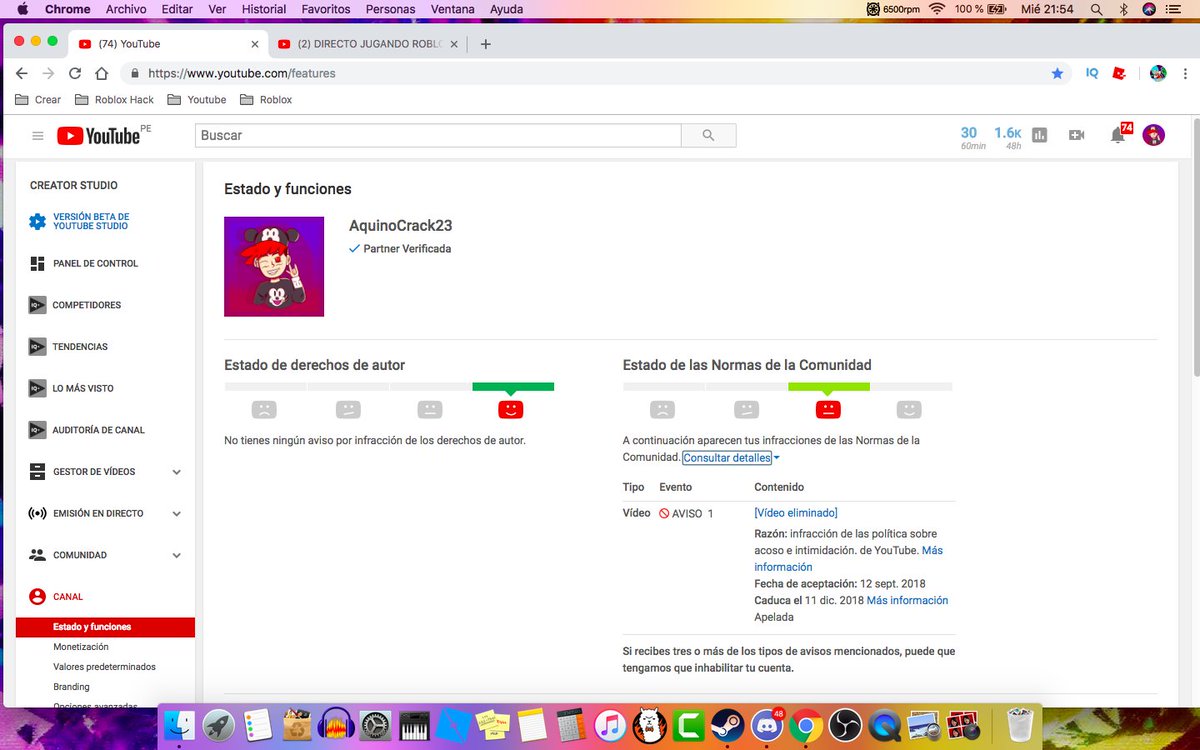
Task: Open Finder from the dock
Action: (x=180, y=725)
